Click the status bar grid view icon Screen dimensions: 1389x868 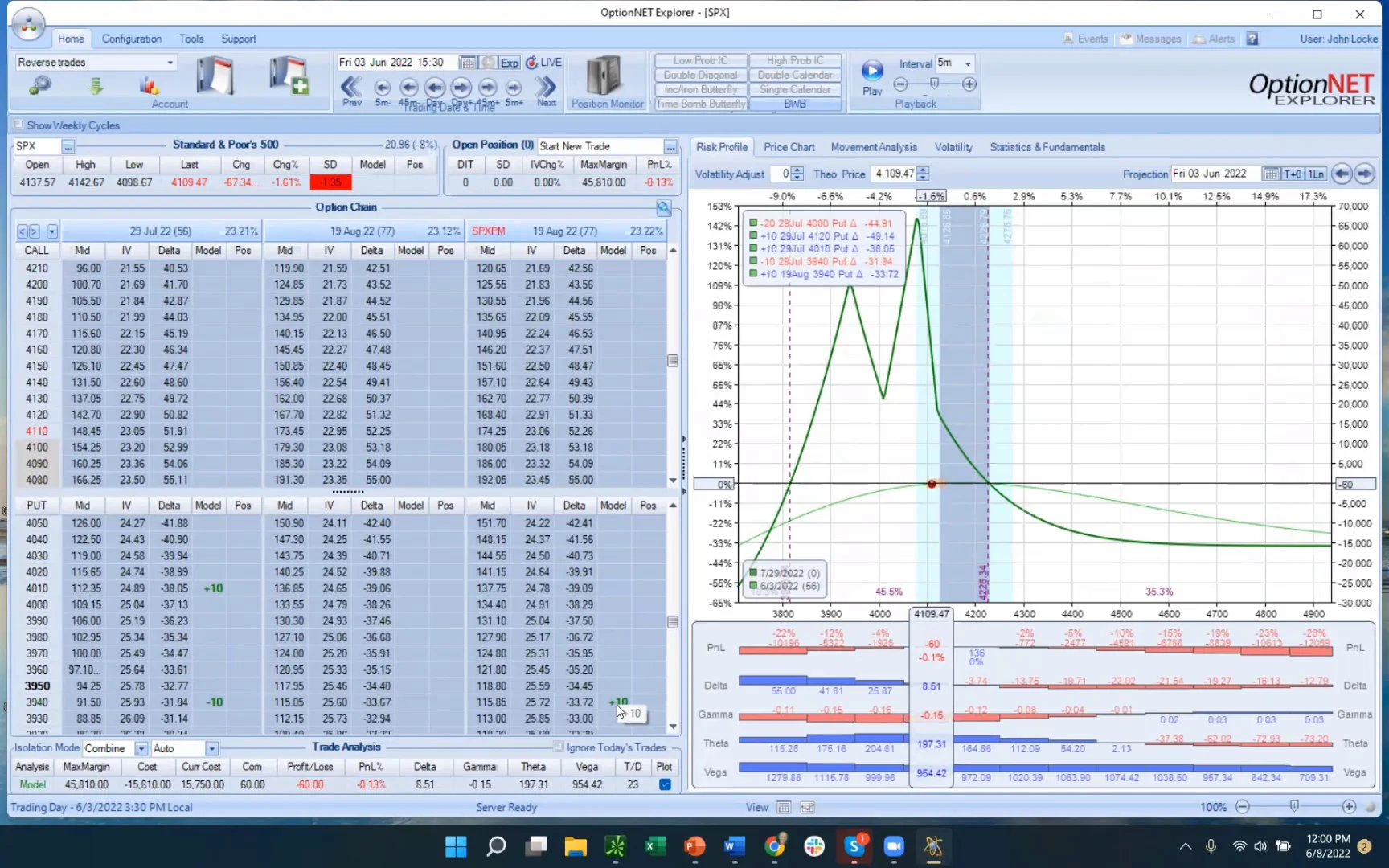[x=784, y=807]
